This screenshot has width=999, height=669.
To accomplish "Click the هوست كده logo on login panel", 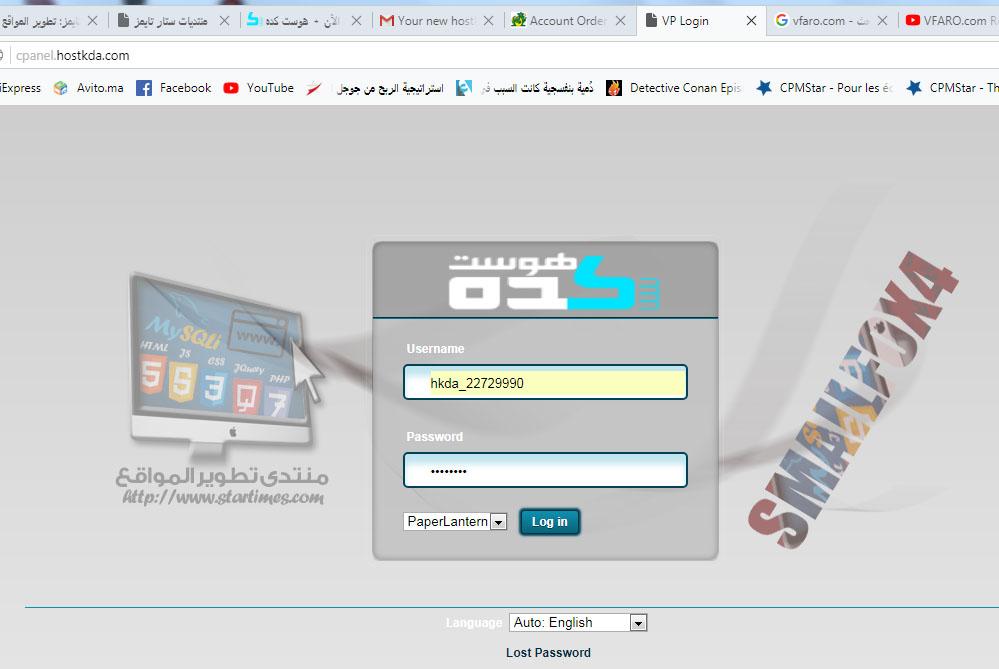I will pos(554,282).
